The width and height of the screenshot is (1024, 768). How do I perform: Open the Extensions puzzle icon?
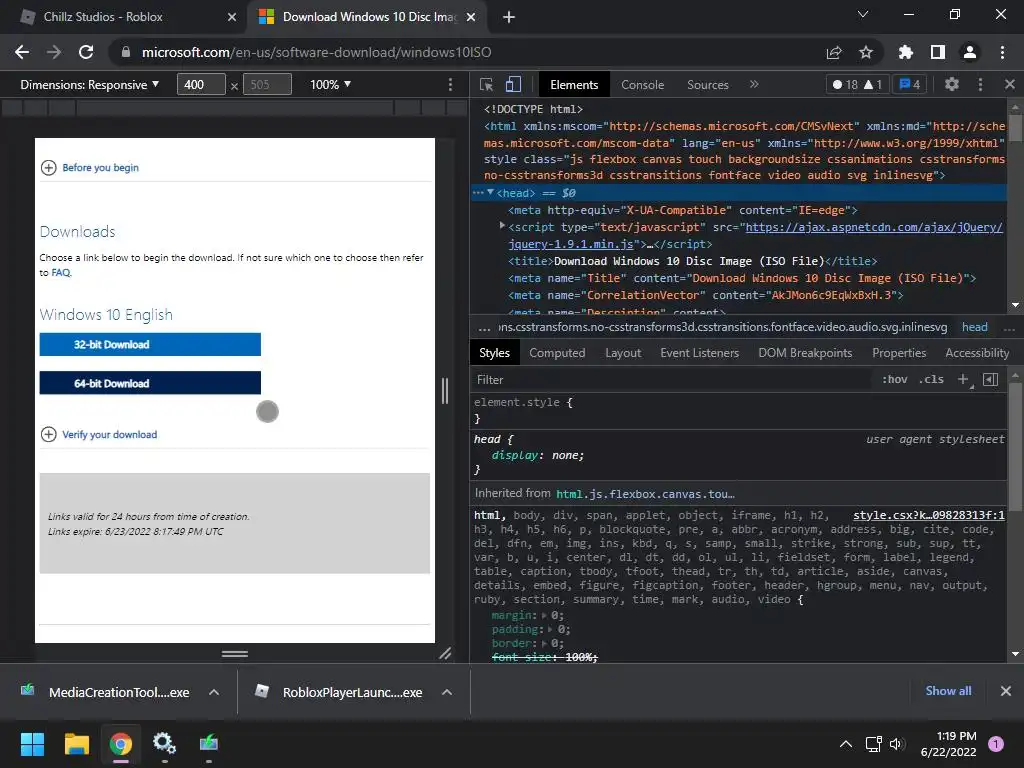905,52
